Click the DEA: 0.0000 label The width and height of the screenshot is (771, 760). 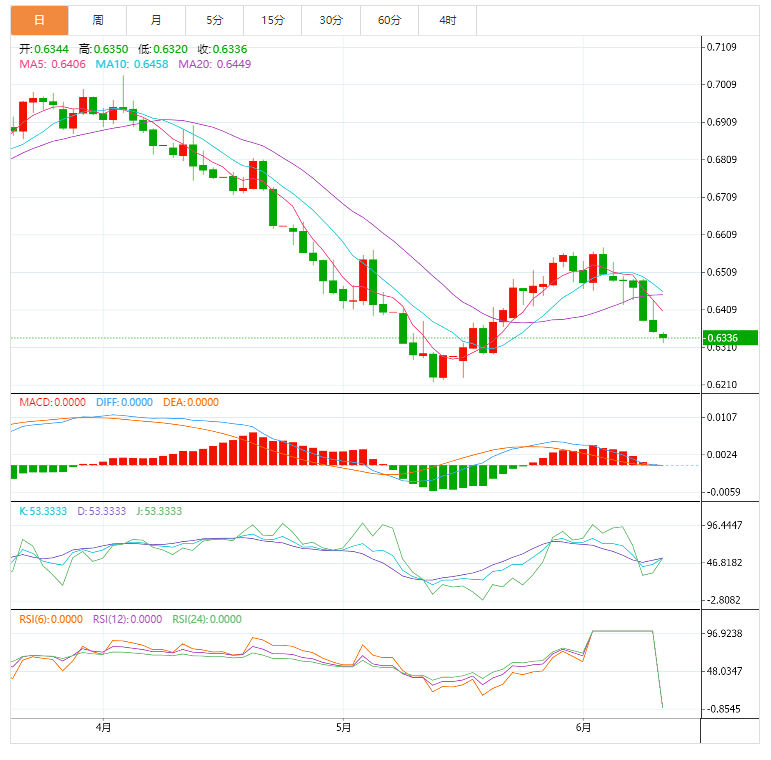[x=191, y=402]
